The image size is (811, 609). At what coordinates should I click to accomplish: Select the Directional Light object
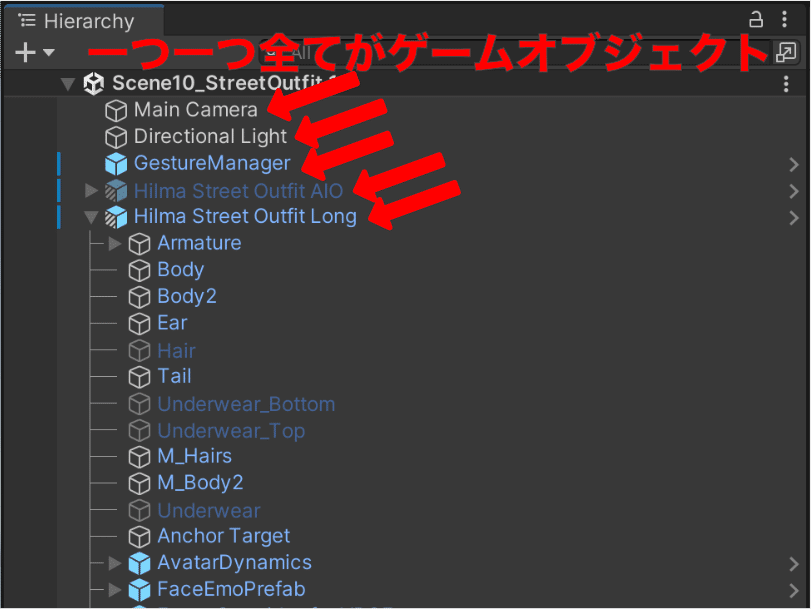[x=210, y=137]
